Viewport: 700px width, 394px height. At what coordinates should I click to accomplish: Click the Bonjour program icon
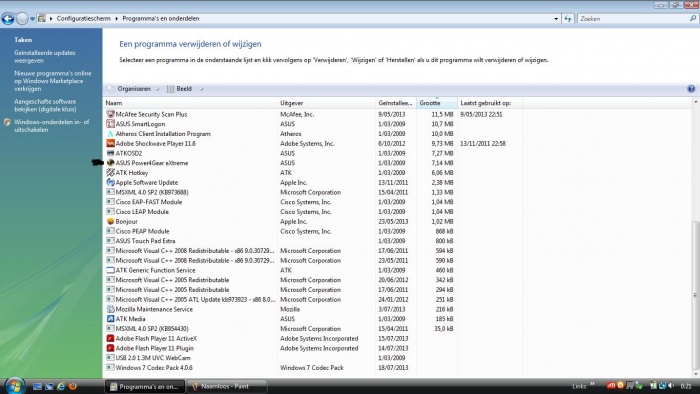click(x=110, y=221)
